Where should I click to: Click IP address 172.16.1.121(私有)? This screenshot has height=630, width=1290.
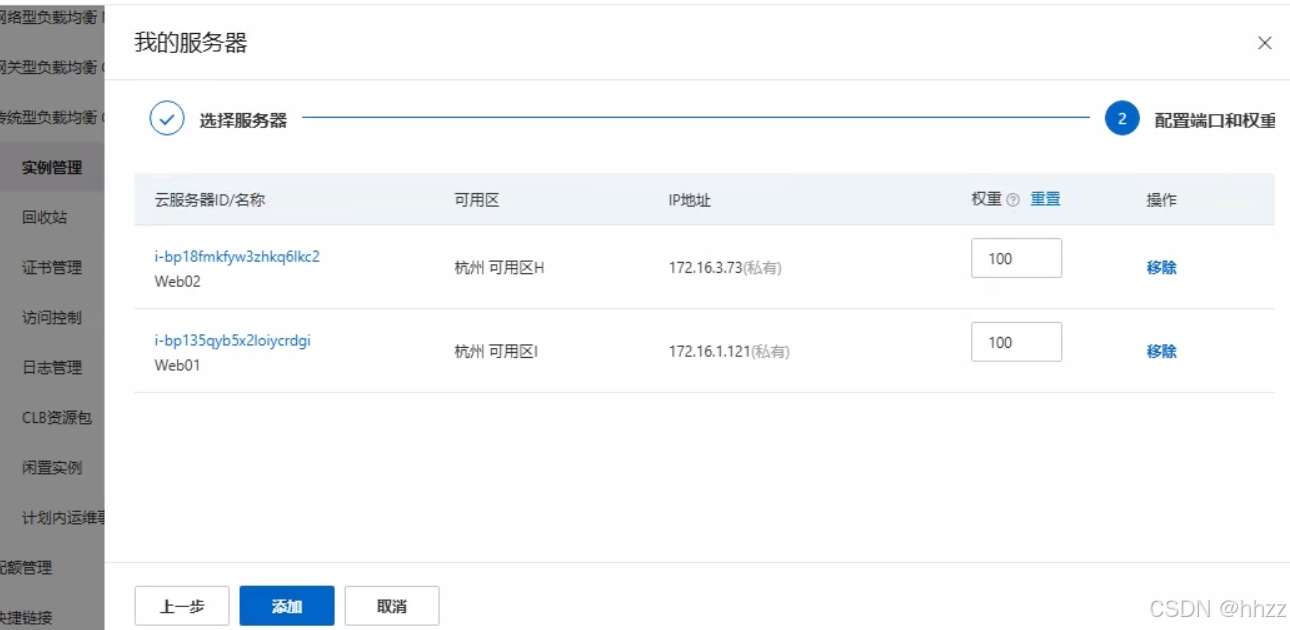click(x=729, y=351)
